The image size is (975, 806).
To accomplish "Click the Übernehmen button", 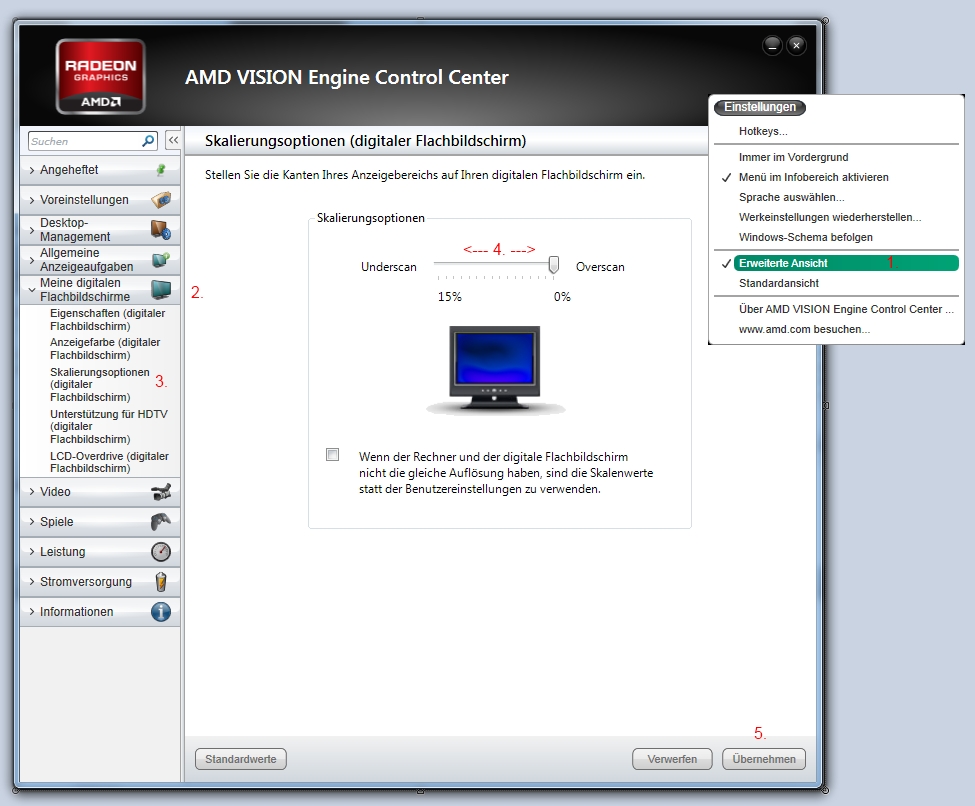I will pyautogui.click(x=764, y=759).
